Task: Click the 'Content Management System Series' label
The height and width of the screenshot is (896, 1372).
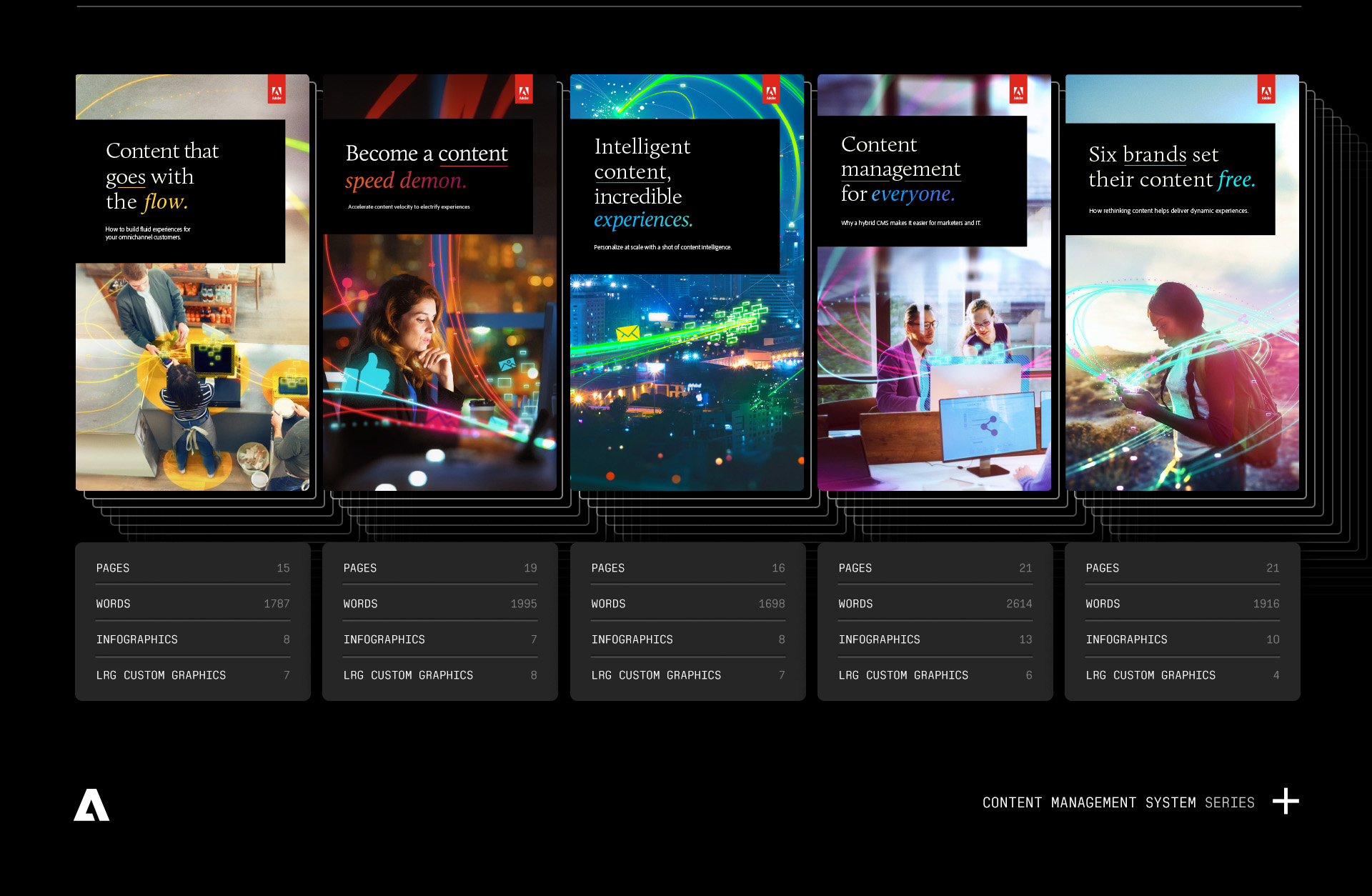Action: [1118, 802]
